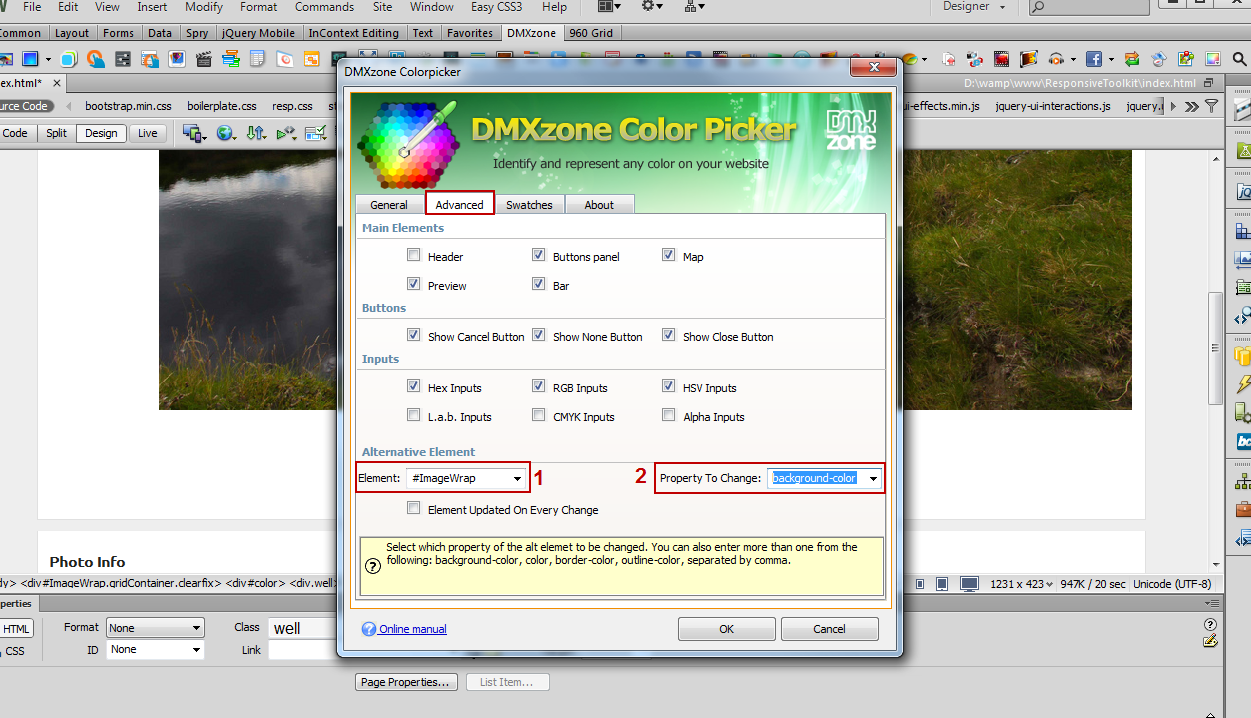Click the orange layout window icon in toolbar
The width and height of the screenshot is (1251, 718).
(x=312, y=59)
